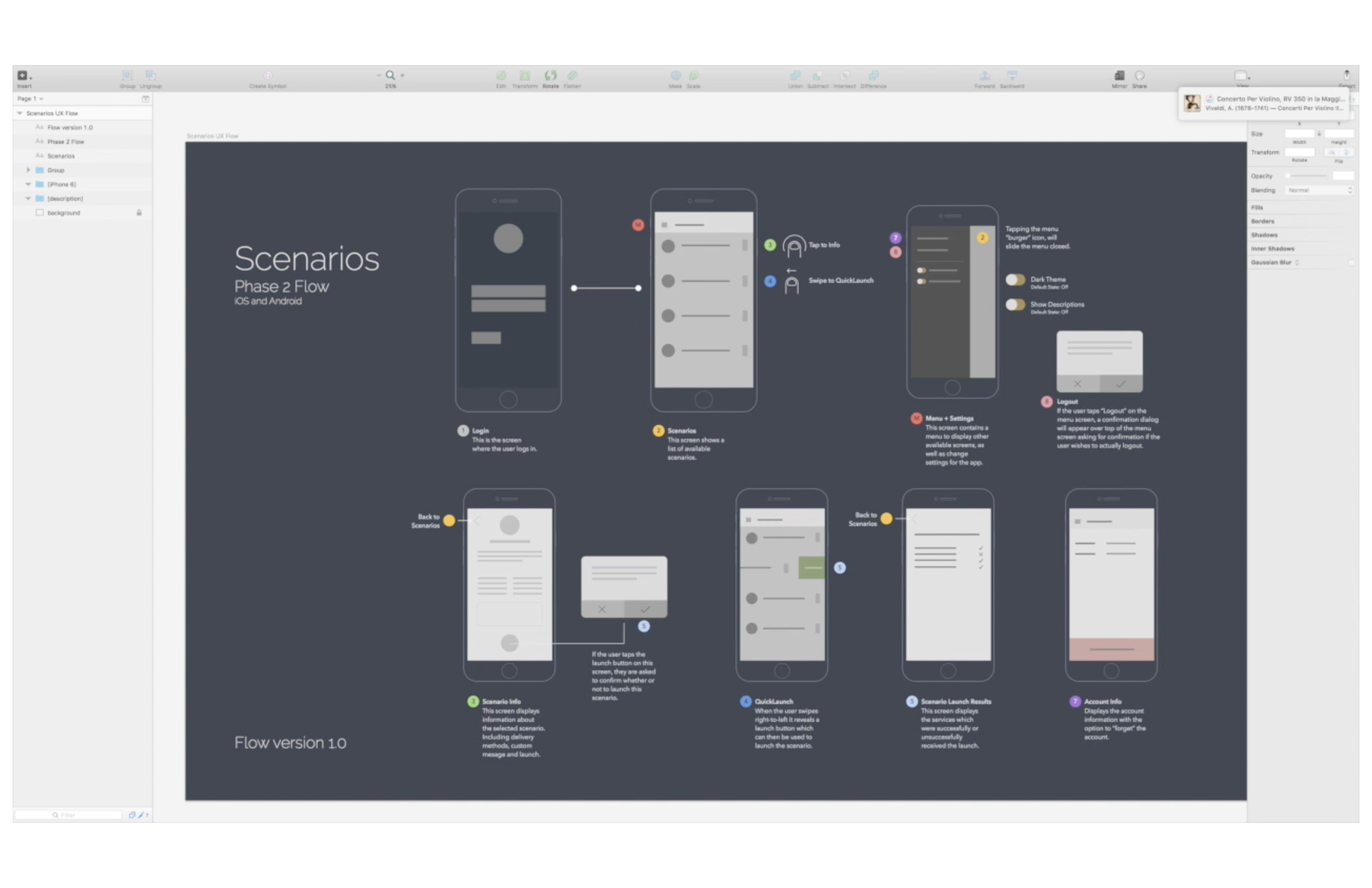Click the Dark Theme toggle on canvas
The height and width of the screenshot is (888, 1372).
pos(1015,280)
